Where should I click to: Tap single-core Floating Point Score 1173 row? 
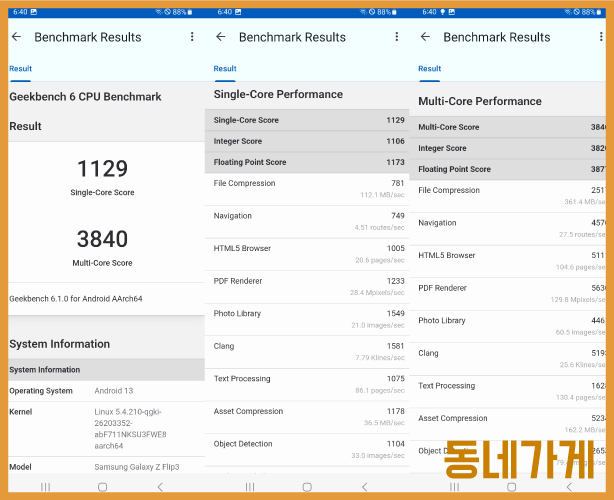[x=307, y=162]
